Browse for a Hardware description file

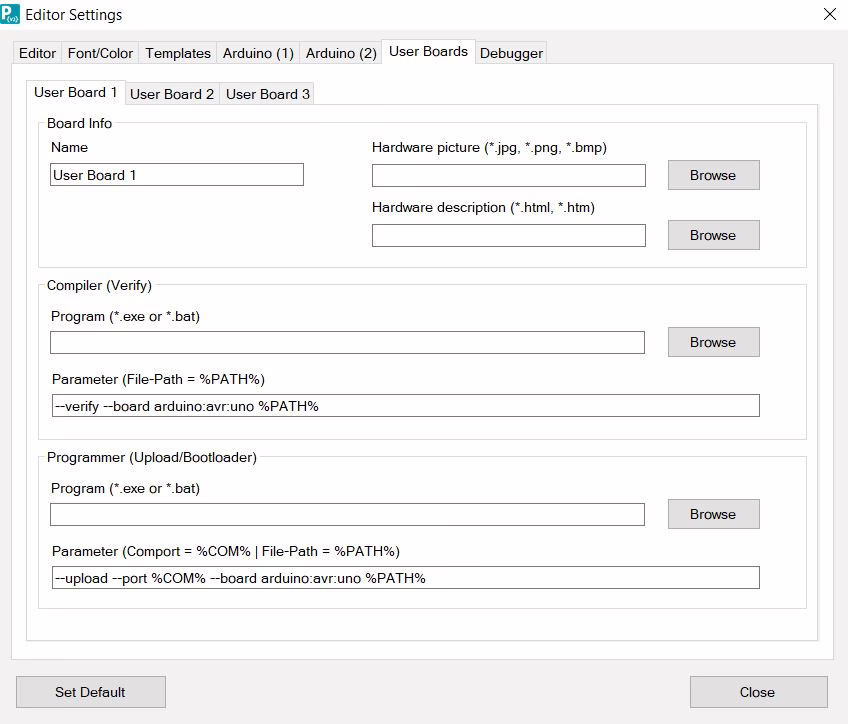tap(713, 235)
